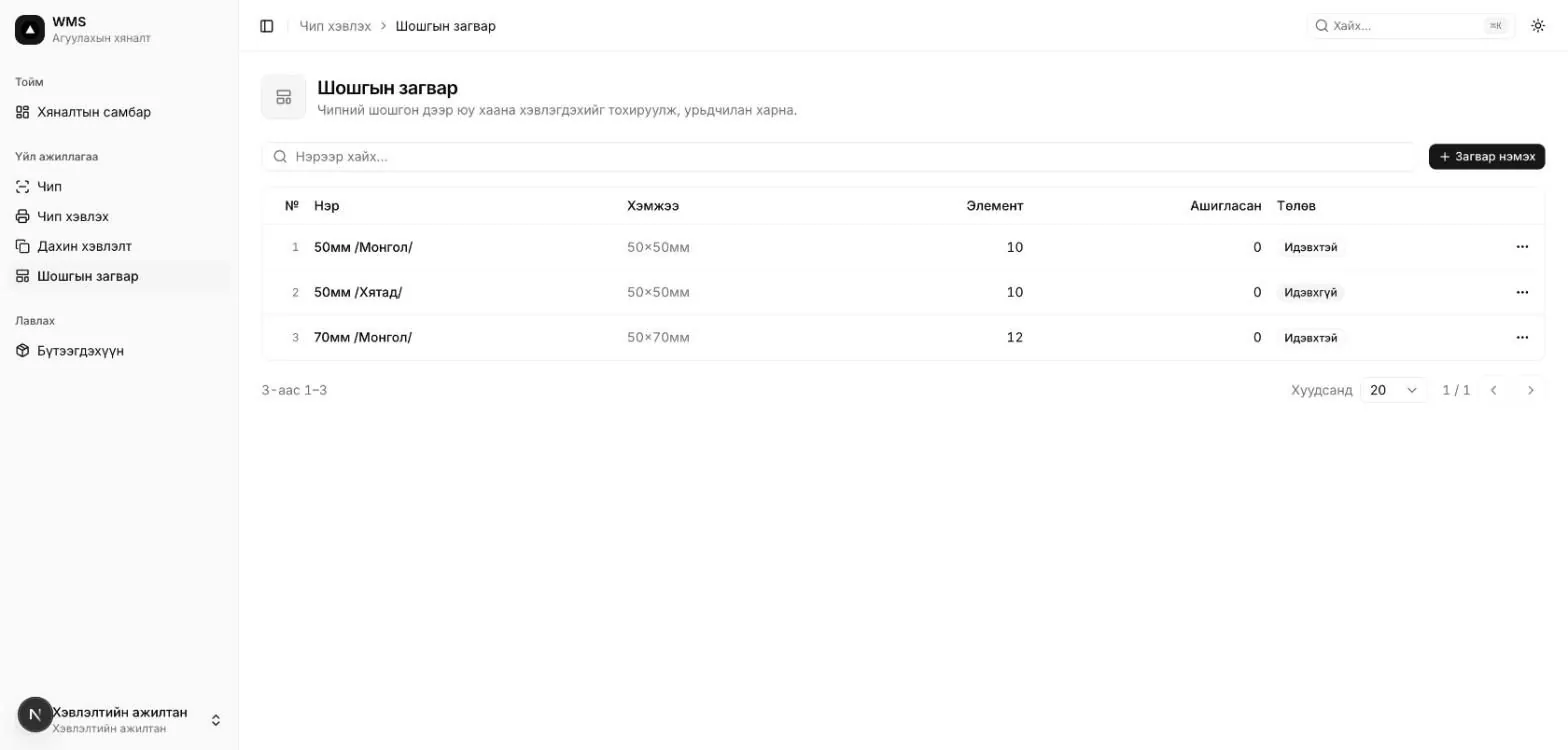Click the user avatar N icon
The image size is (1568, 750).
[x=35, y=715]
